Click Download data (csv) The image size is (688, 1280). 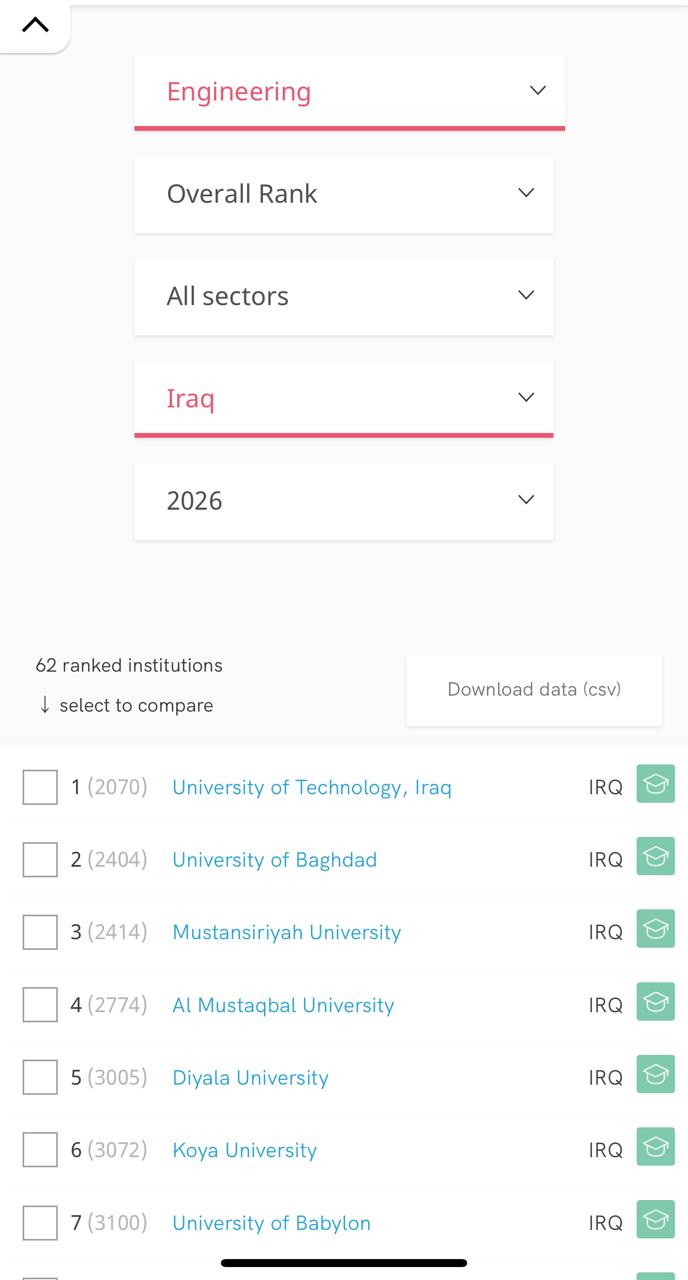534,689
